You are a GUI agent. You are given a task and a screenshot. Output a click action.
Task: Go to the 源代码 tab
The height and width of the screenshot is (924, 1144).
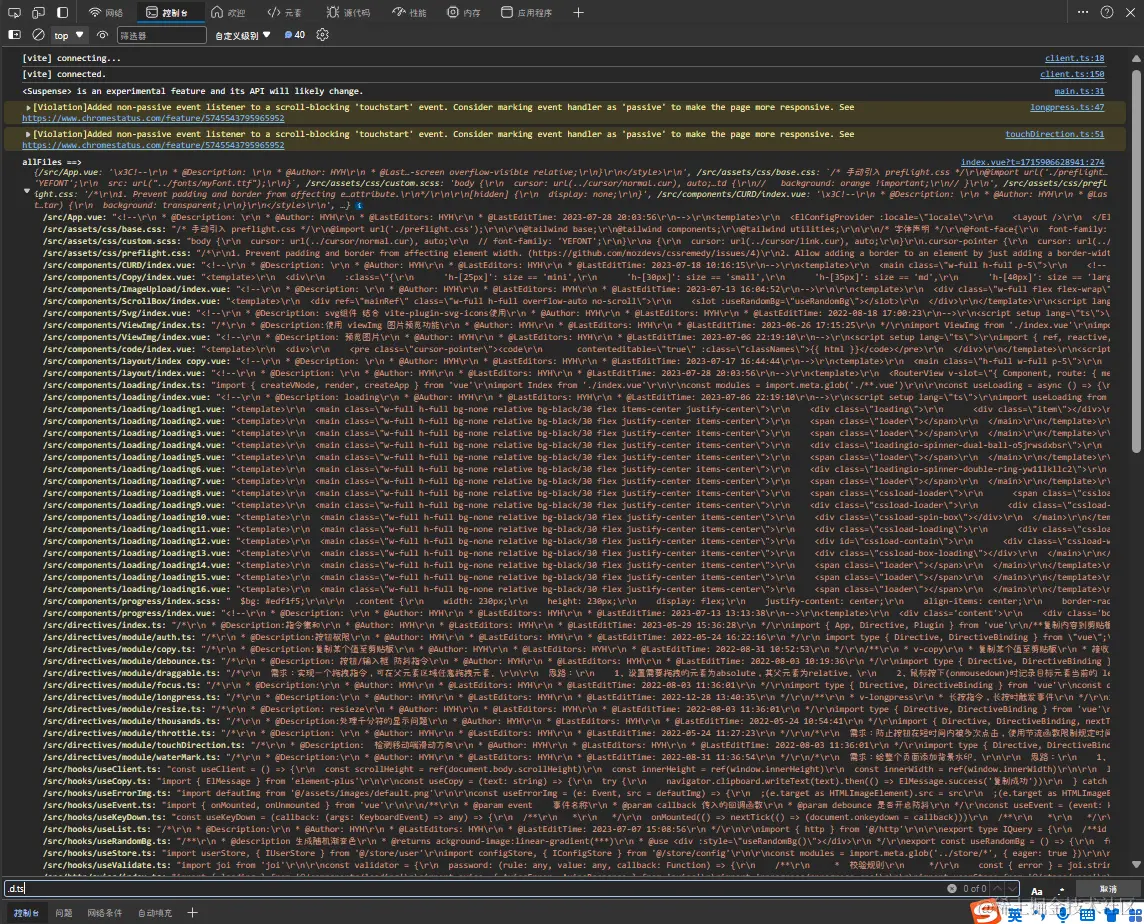[x=348, y=12]
